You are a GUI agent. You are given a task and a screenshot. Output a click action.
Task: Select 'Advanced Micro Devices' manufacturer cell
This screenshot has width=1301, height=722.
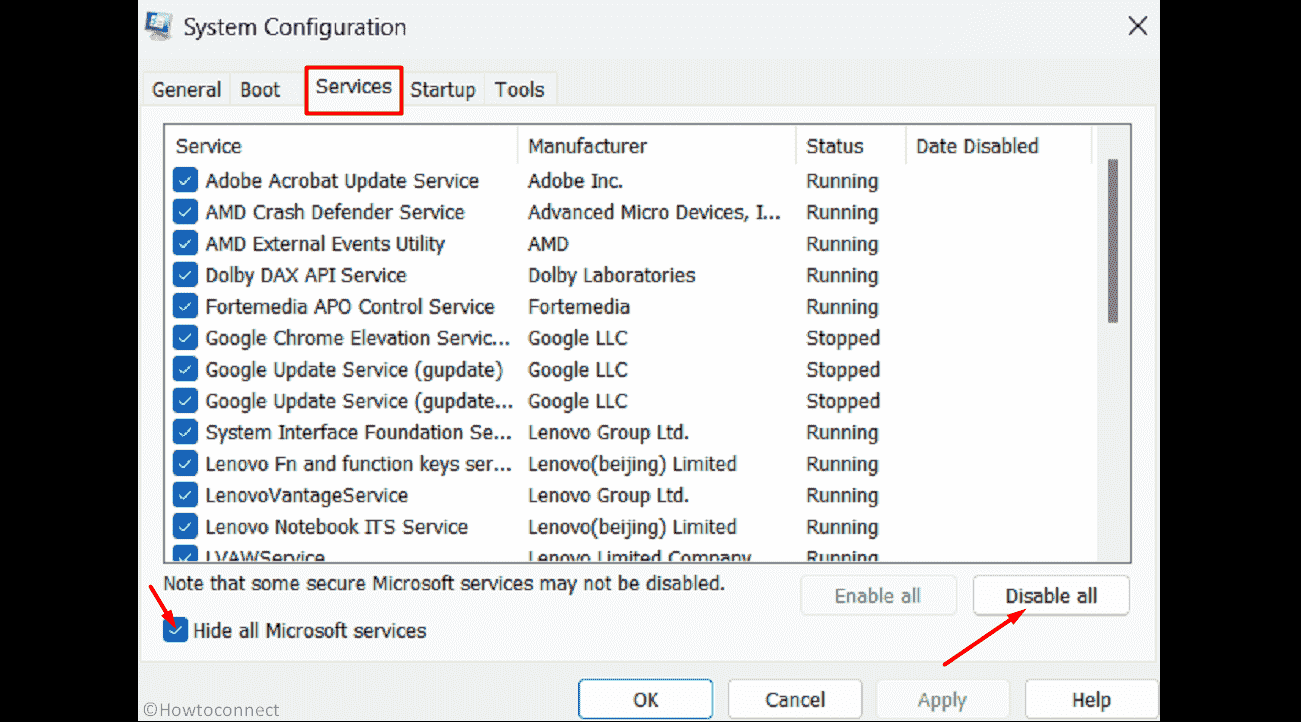(655, 212)
